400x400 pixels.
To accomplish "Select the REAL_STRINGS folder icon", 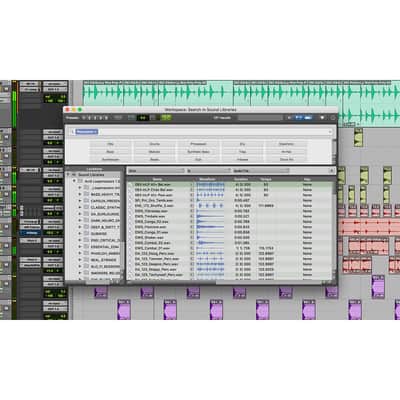I will 86,260.
